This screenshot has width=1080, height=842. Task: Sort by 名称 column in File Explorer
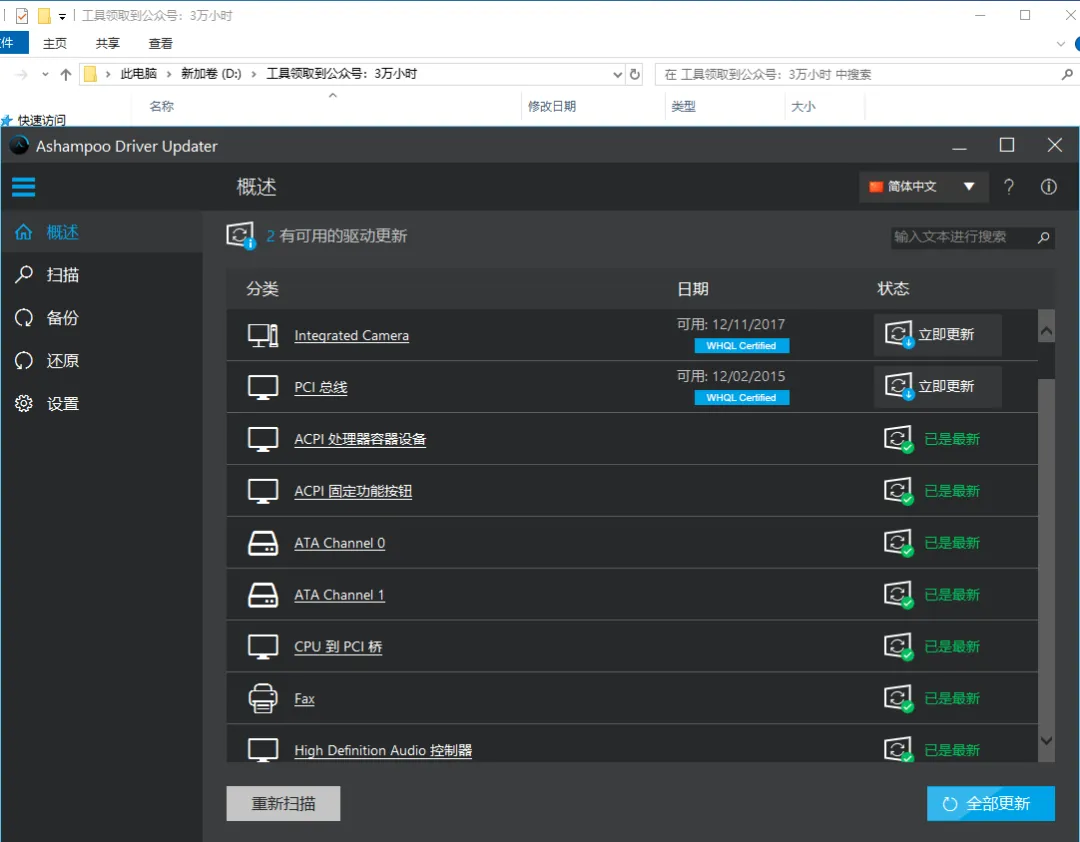click(x=162, y=106)
